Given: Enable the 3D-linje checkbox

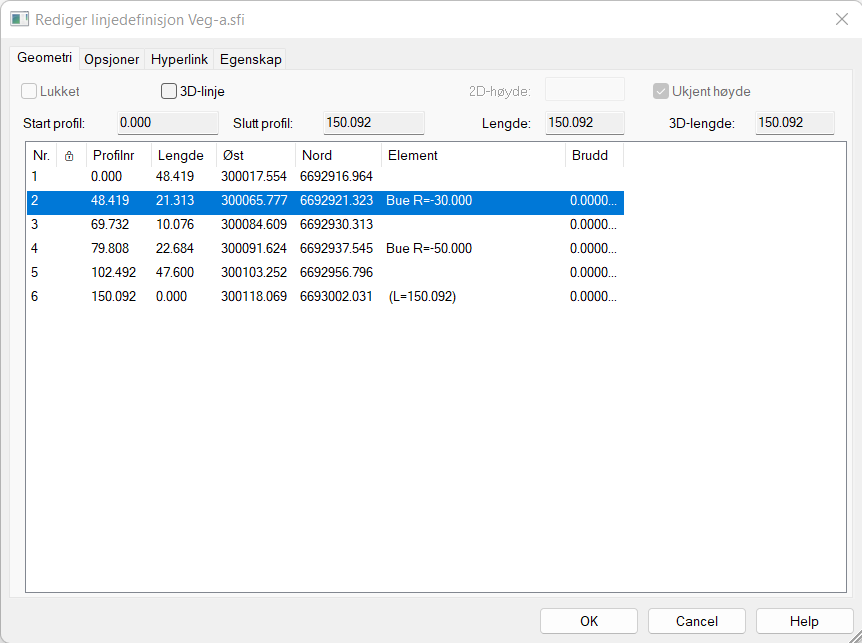Looking at the screenshot, I should [169, 92].
